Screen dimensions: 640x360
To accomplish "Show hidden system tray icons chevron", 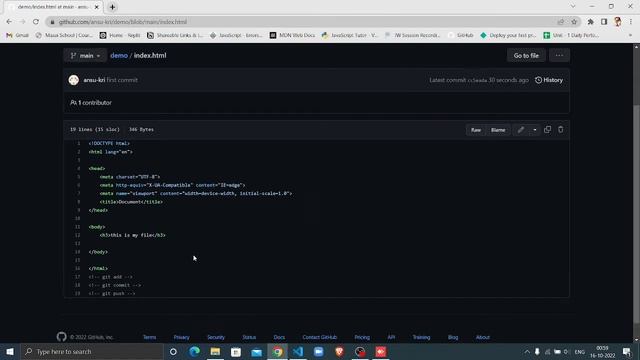I will [x=527, y=351].
